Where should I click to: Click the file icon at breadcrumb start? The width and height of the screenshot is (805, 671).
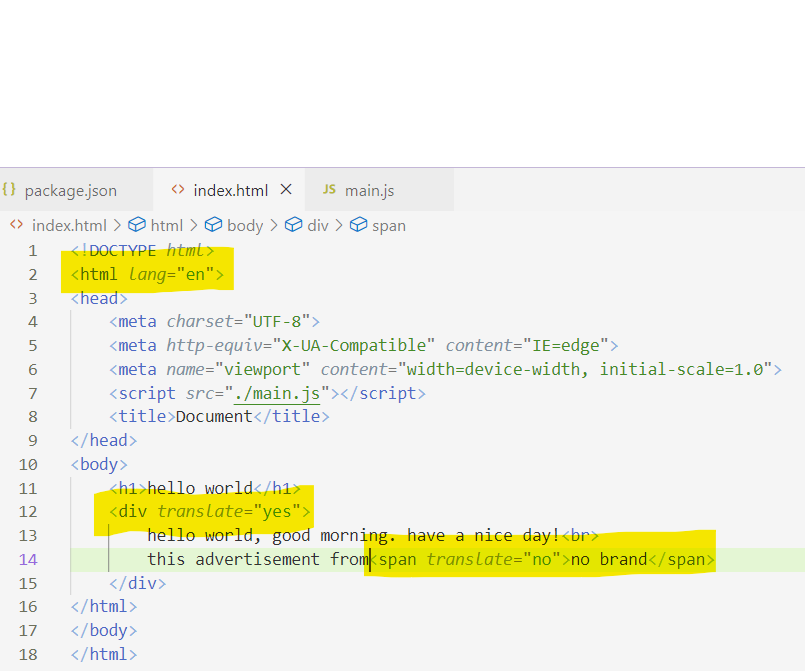(16, 224)
